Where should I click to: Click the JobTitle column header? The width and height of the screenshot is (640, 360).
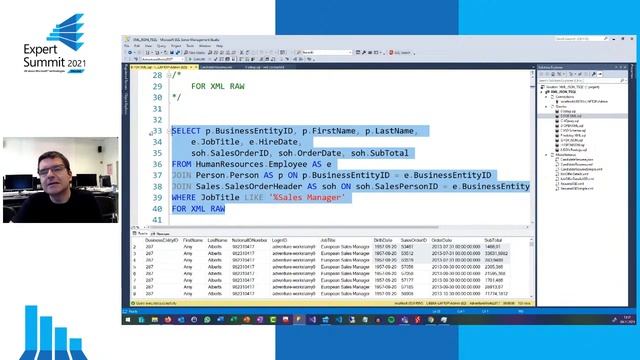[x=328, y=240]
